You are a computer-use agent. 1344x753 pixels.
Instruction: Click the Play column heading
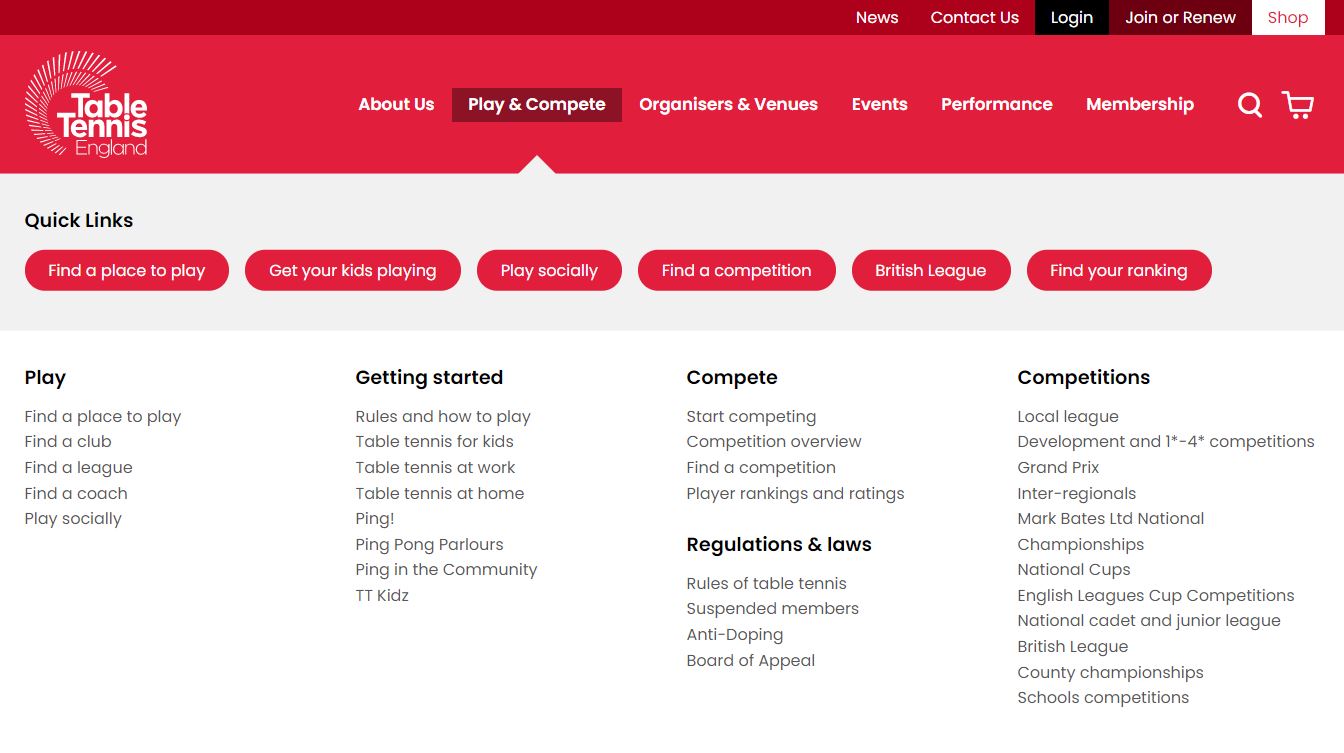pos(45,377)
